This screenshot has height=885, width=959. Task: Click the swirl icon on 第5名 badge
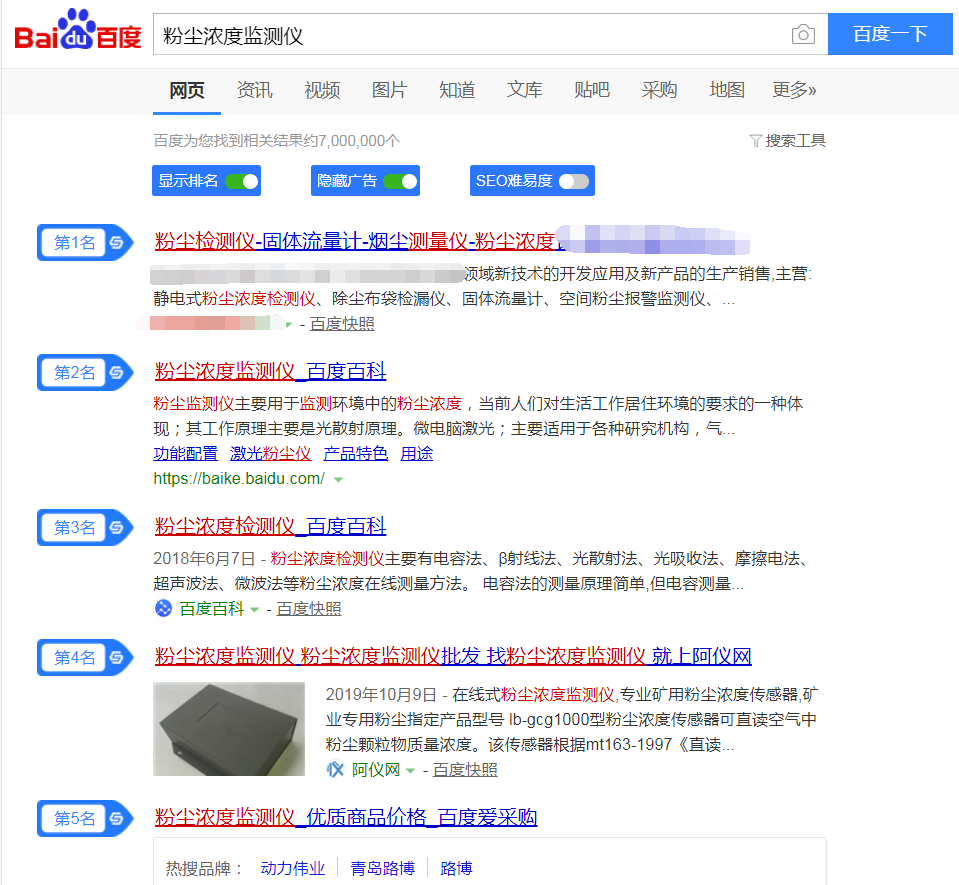pyautogui.click(x=116, y=818)
